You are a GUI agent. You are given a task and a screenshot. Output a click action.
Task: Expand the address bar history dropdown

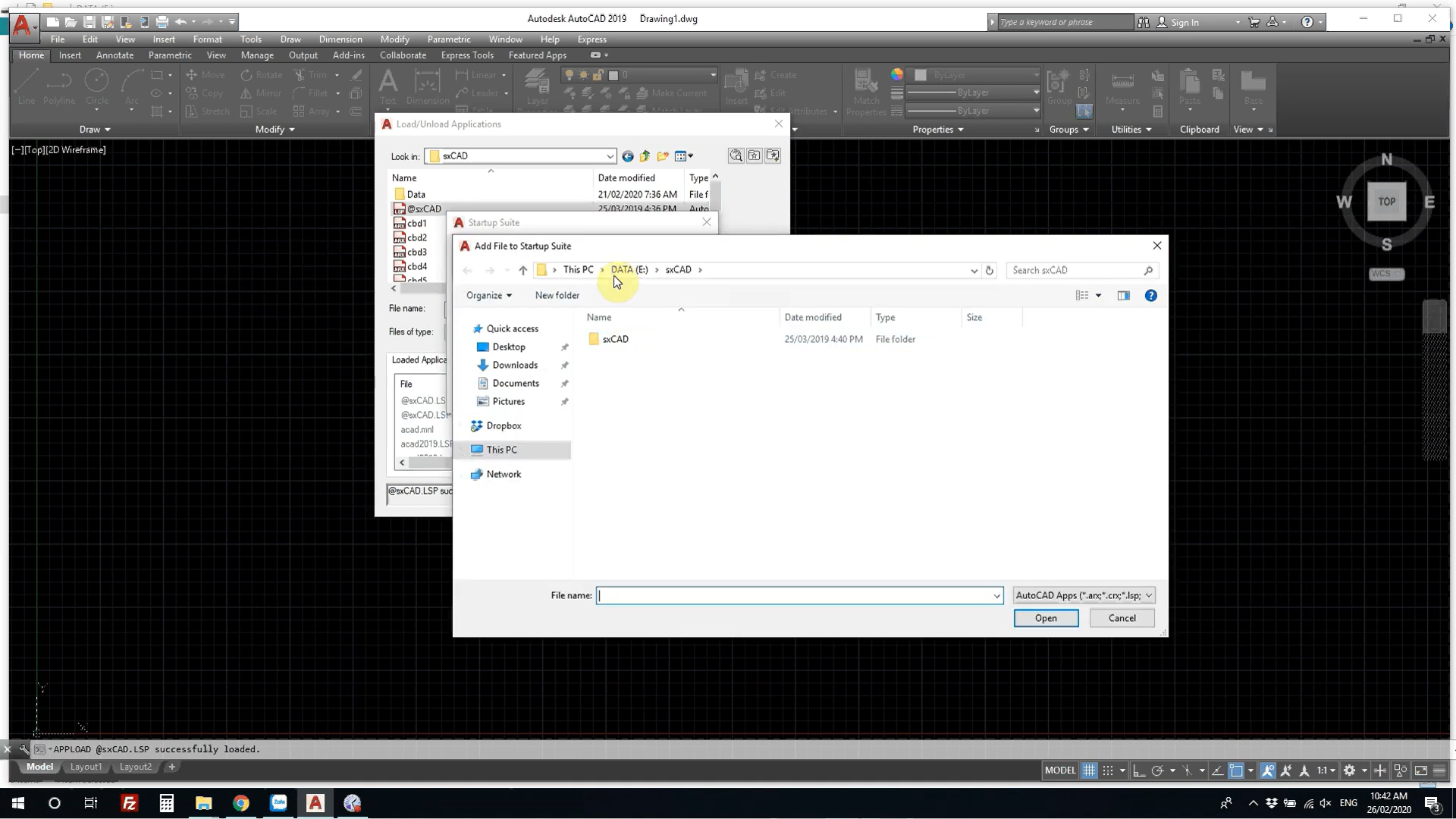click(974, 270)
